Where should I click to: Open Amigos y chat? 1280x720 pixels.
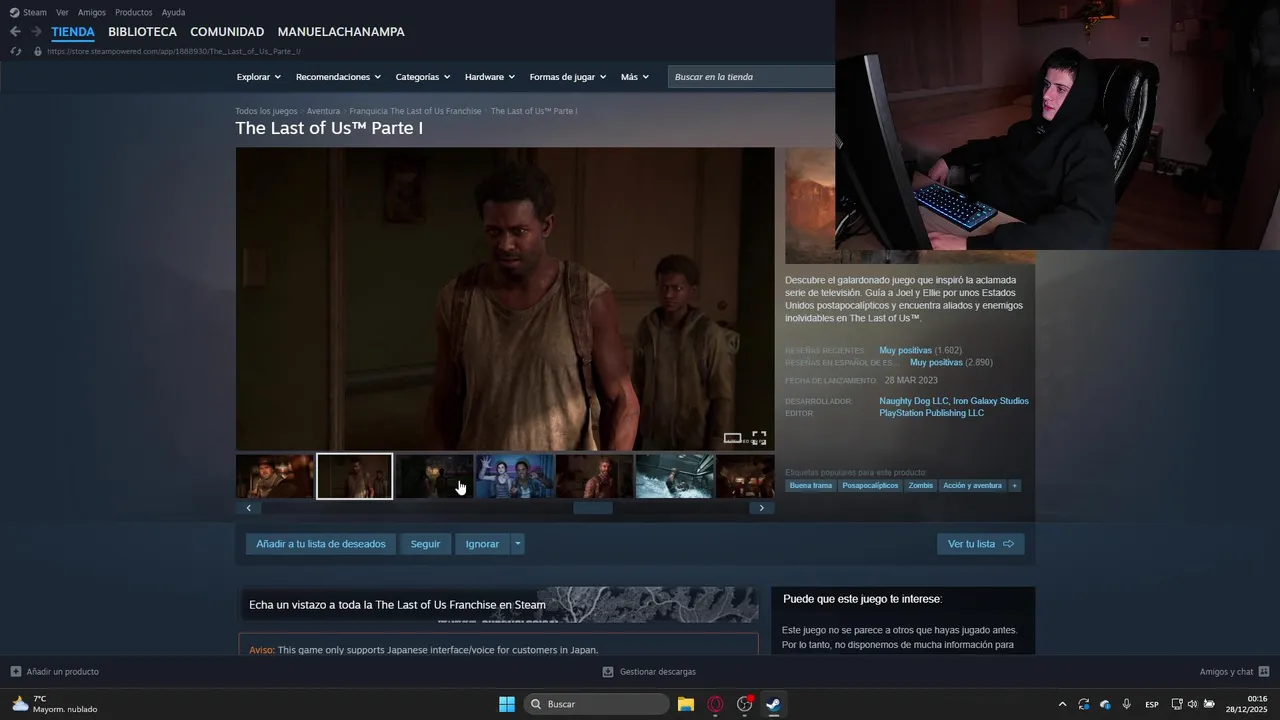coord(1235,672)
